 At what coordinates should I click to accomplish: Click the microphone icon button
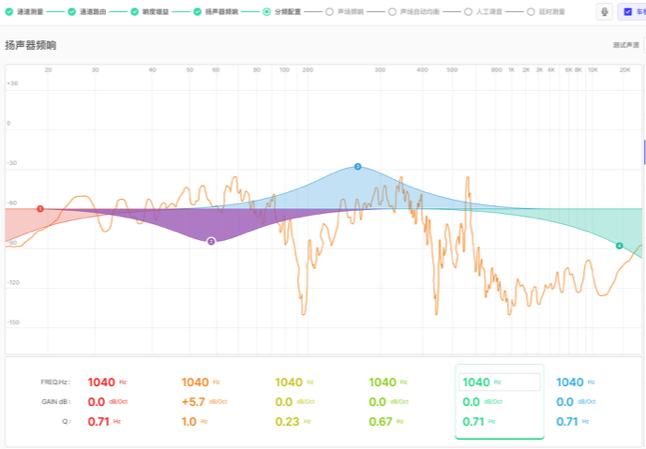pos(605,11)
